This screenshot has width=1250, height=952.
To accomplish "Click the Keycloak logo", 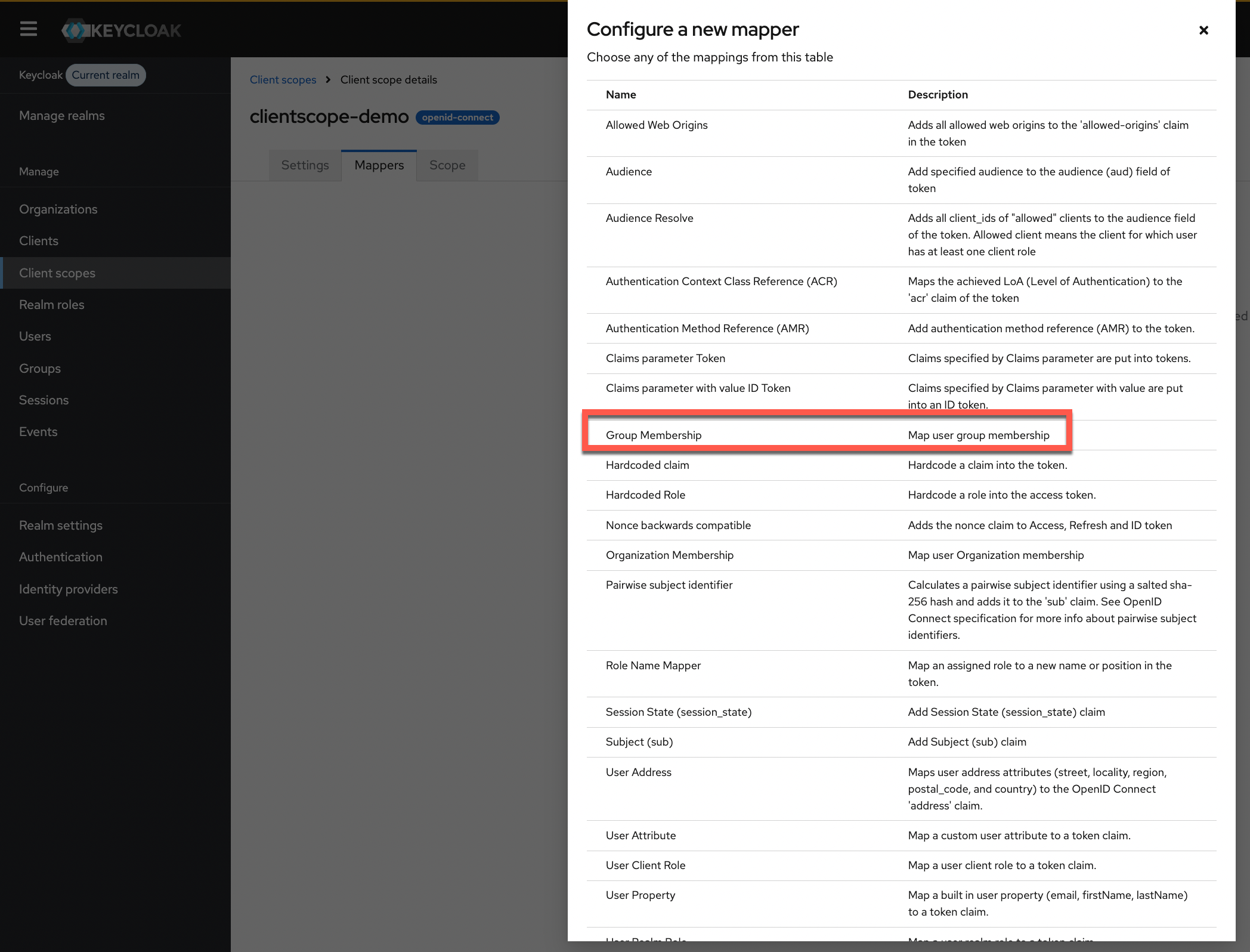I will click(x=122, y=30).
